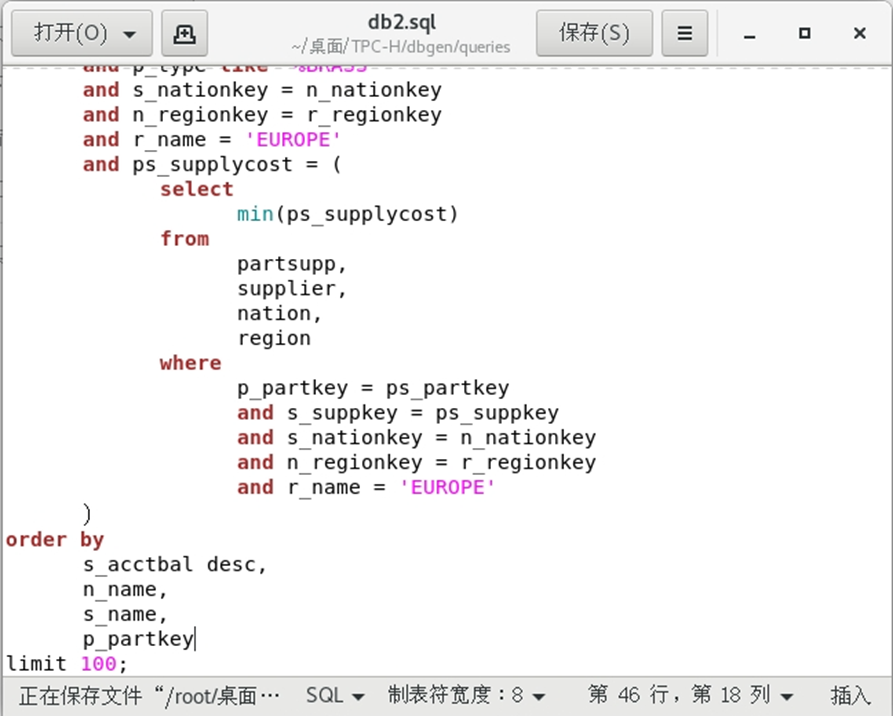Image resolution: width=893 pixels, height=716 pixels.
Task: Create a new document with the tab icon
Action: [x=185, y=33]
